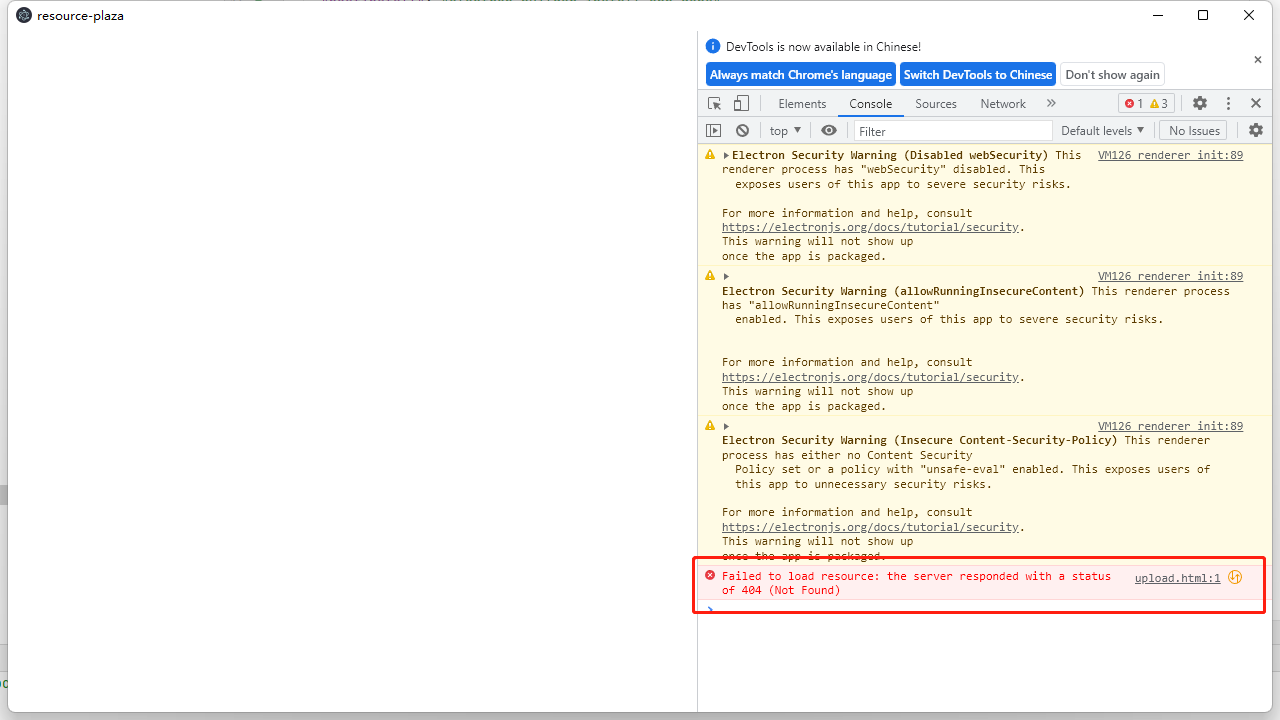Open console sidebar panel
Viewport: 1280px width, 720px height.
click(714, 130)
